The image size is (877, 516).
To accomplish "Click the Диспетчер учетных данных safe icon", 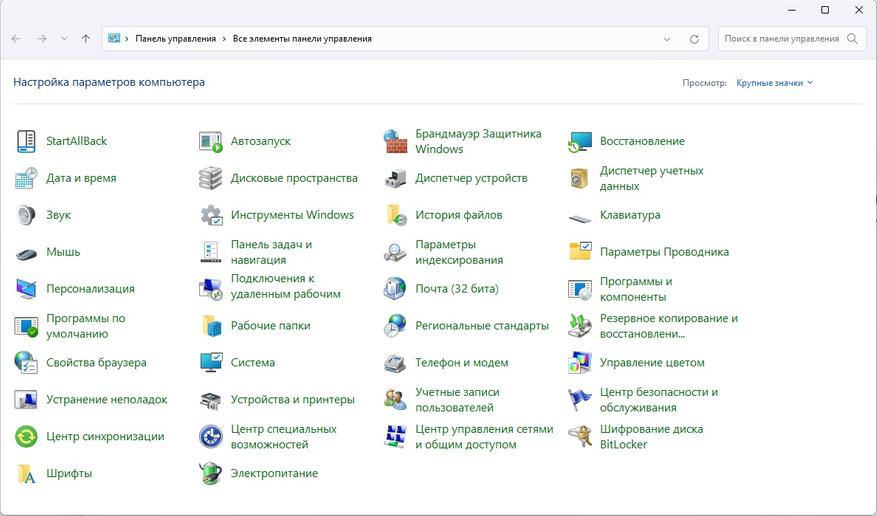I will 579,178.
